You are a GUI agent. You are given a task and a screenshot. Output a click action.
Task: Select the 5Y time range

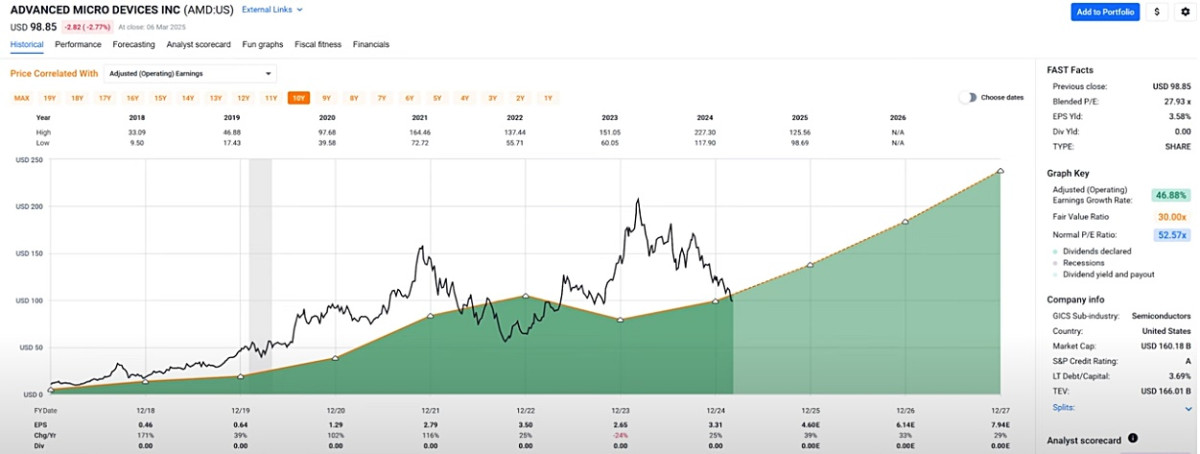(437, 98)
